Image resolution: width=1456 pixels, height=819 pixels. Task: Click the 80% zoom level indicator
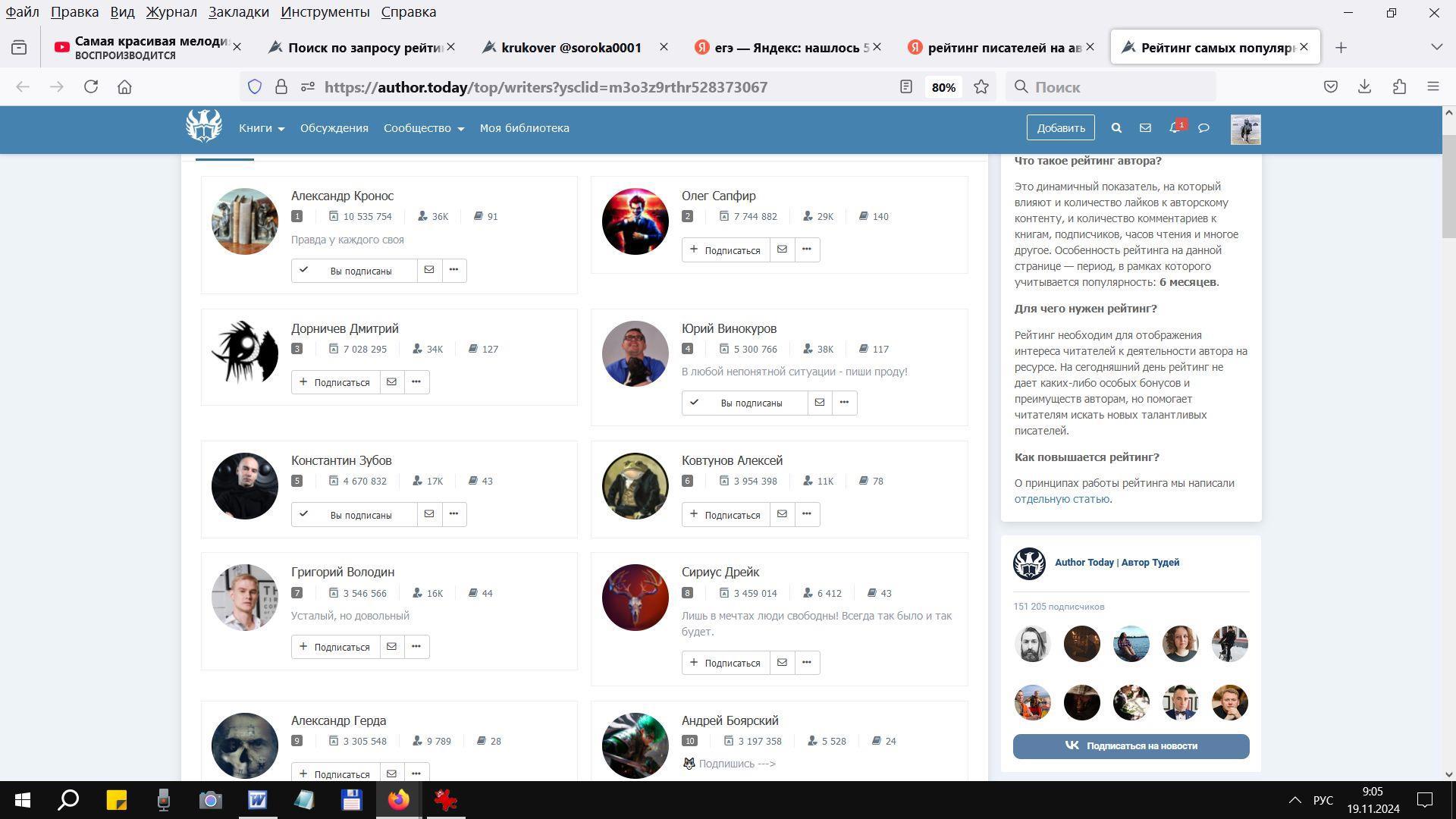tap(943, 87)
